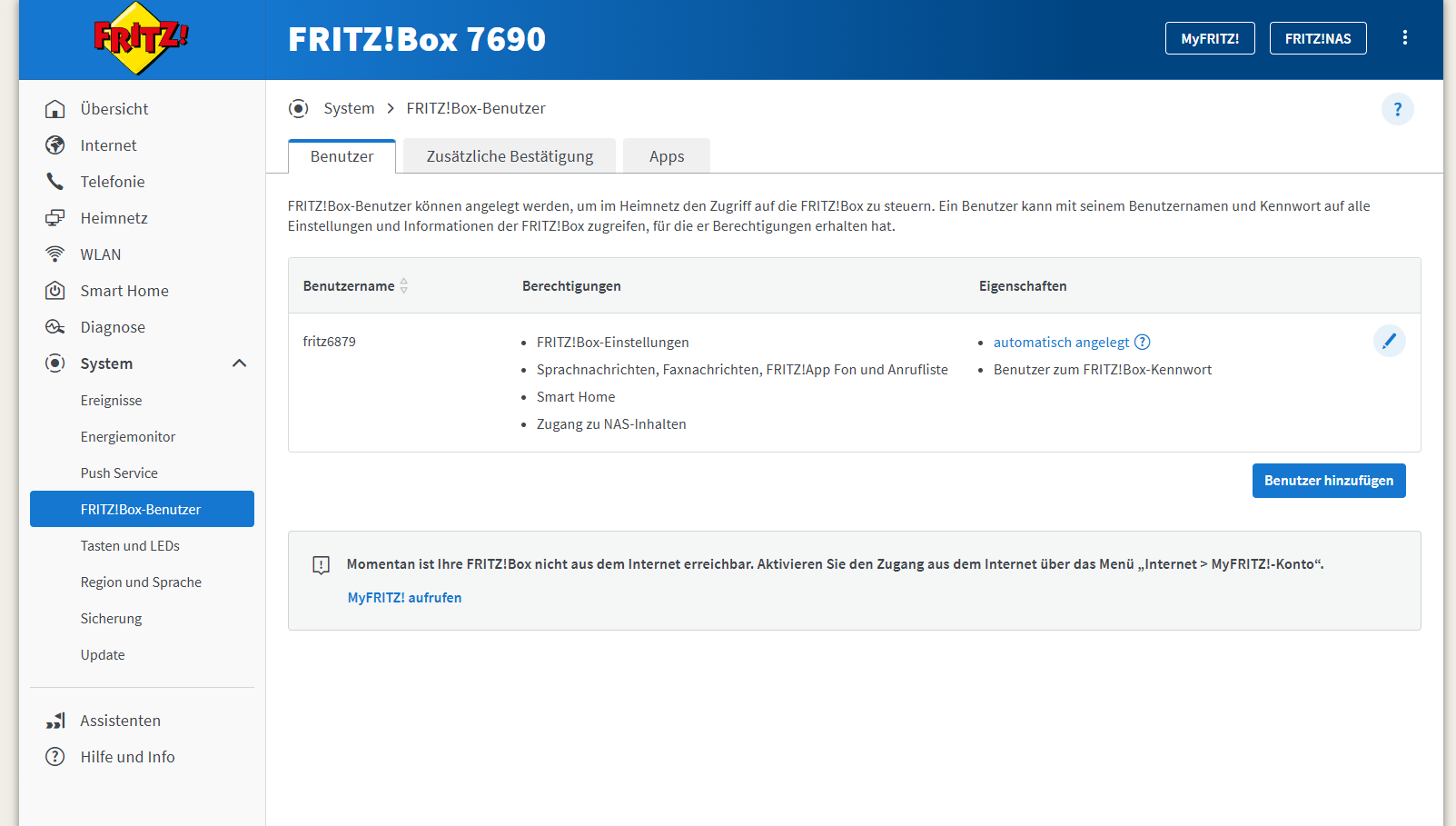
Task: Click the Smart Home power icon
Action: (55, 291)
